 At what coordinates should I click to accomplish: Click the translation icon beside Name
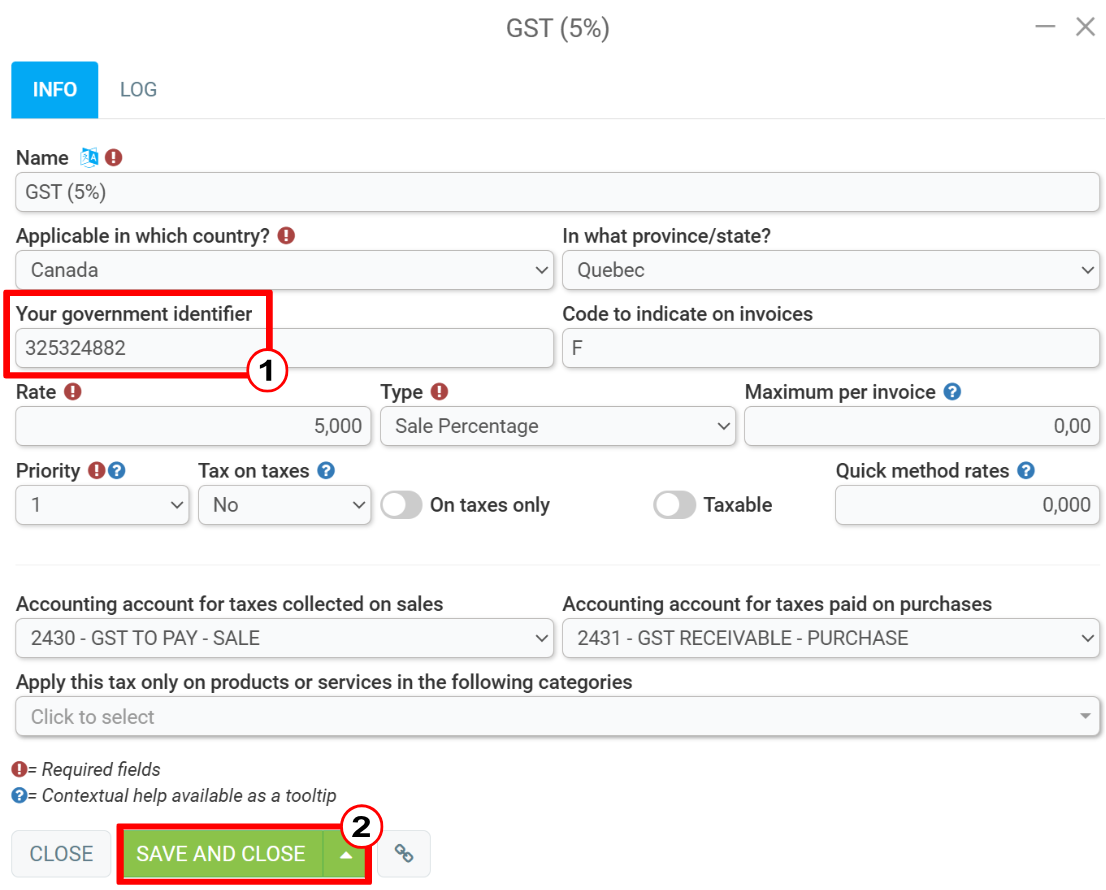coord(89,157)
